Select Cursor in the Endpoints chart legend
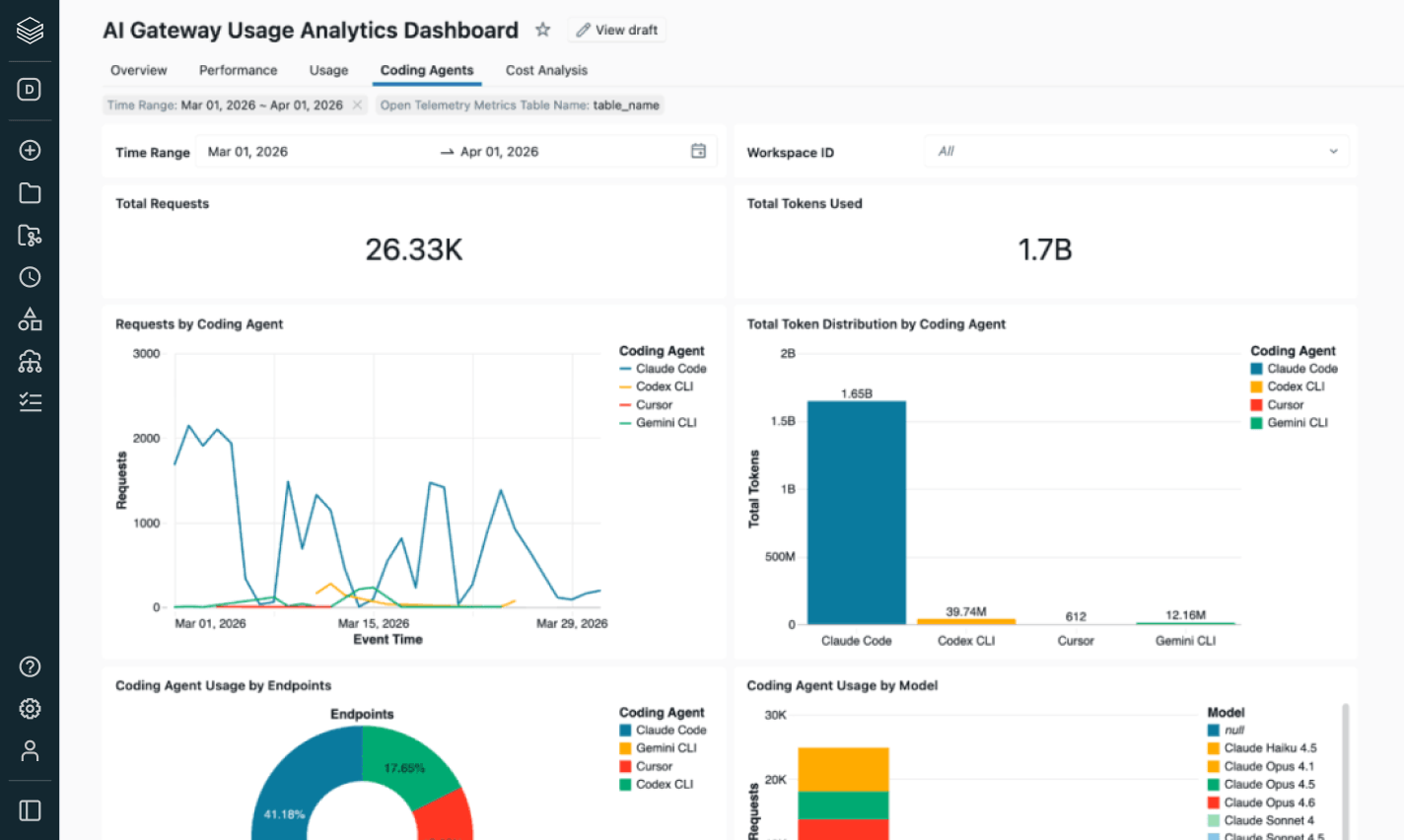The height and width of the screenshot is (840, 1404). point(646,767)
